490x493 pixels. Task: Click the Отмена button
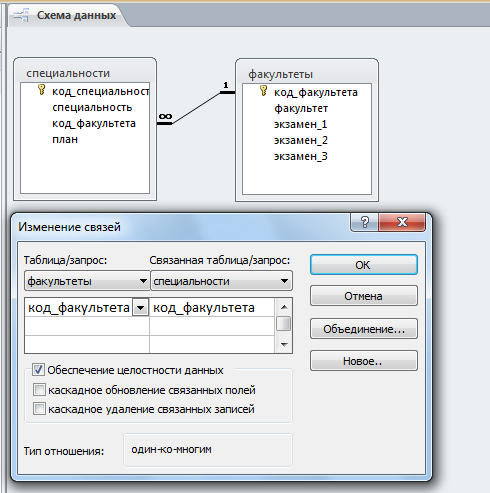click(x=364, y=296)
